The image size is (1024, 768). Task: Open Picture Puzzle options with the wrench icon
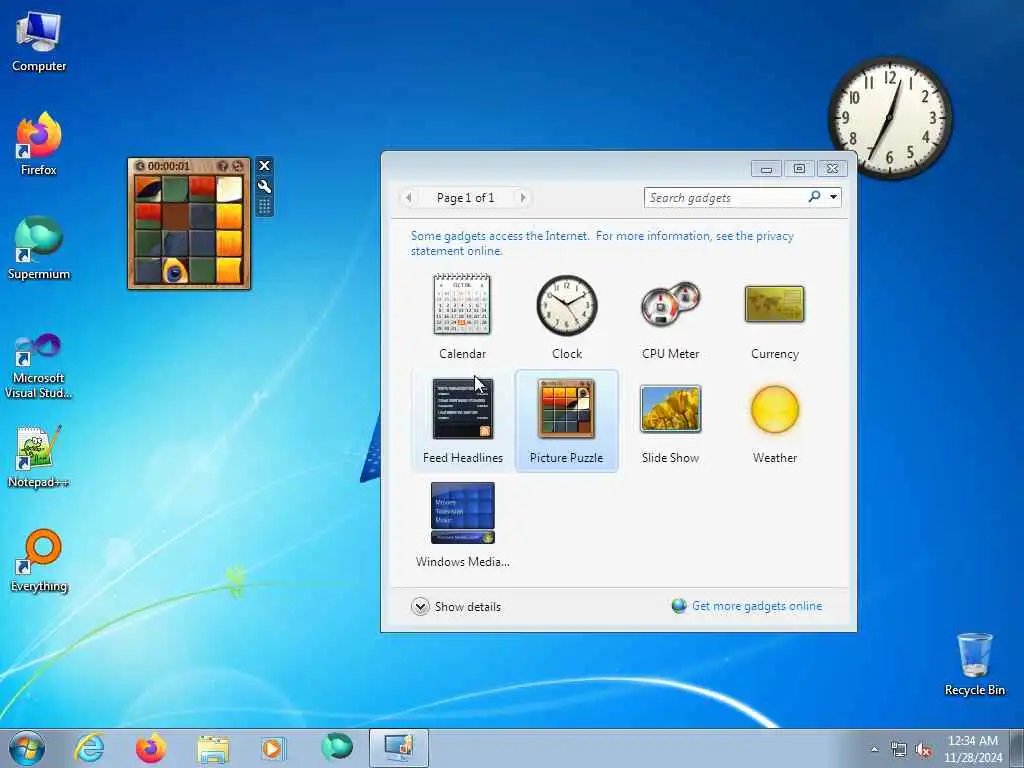coord(264,187)
